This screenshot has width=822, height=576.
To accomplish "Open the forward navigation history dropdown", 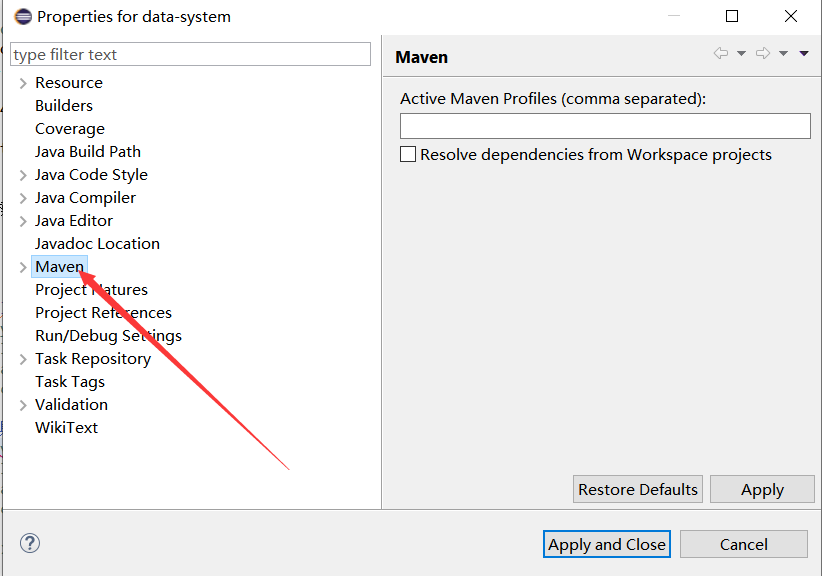I will [783, 53].
